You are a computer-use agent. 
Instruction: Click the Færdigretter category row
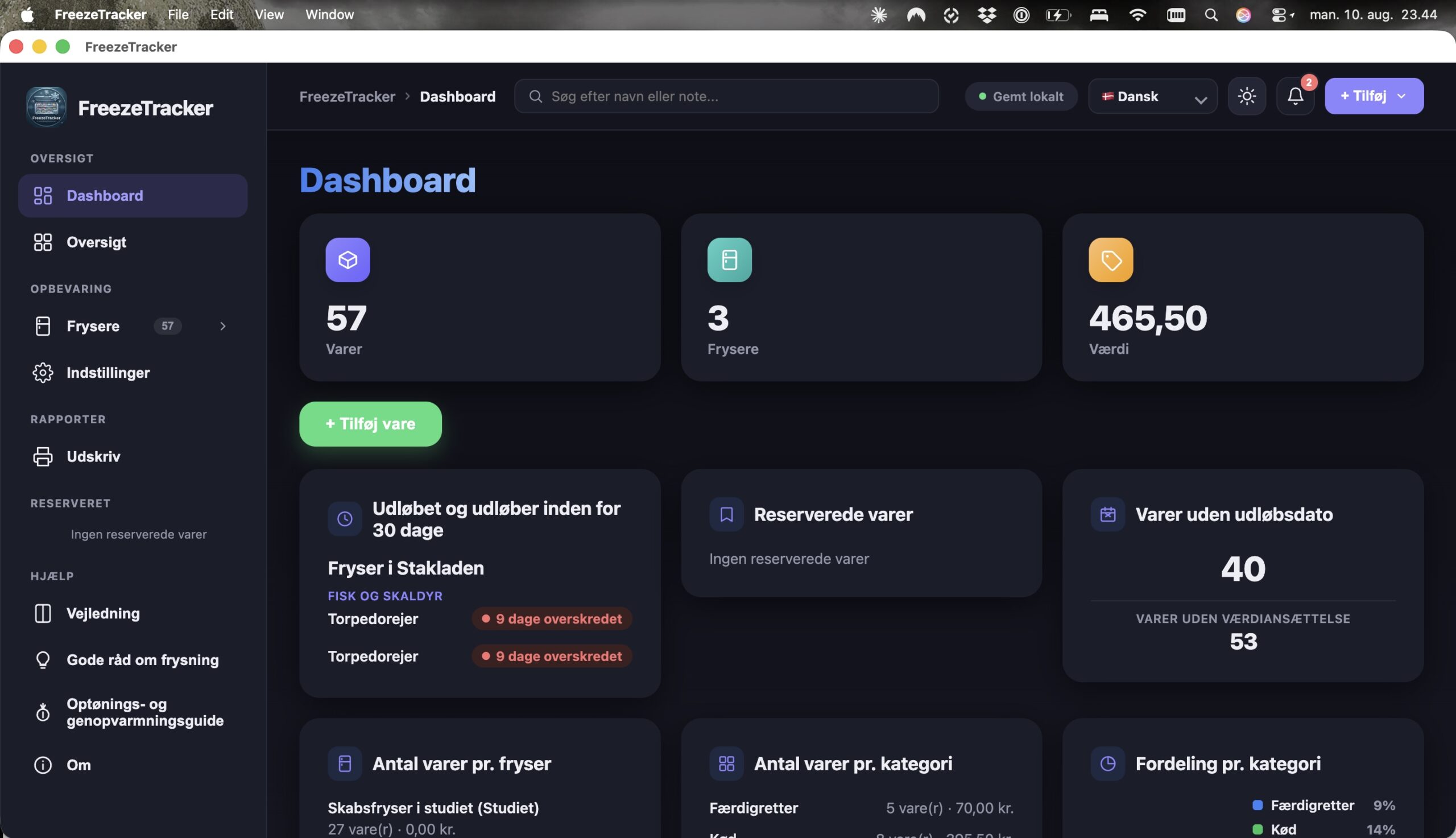(x=861, y=808)
